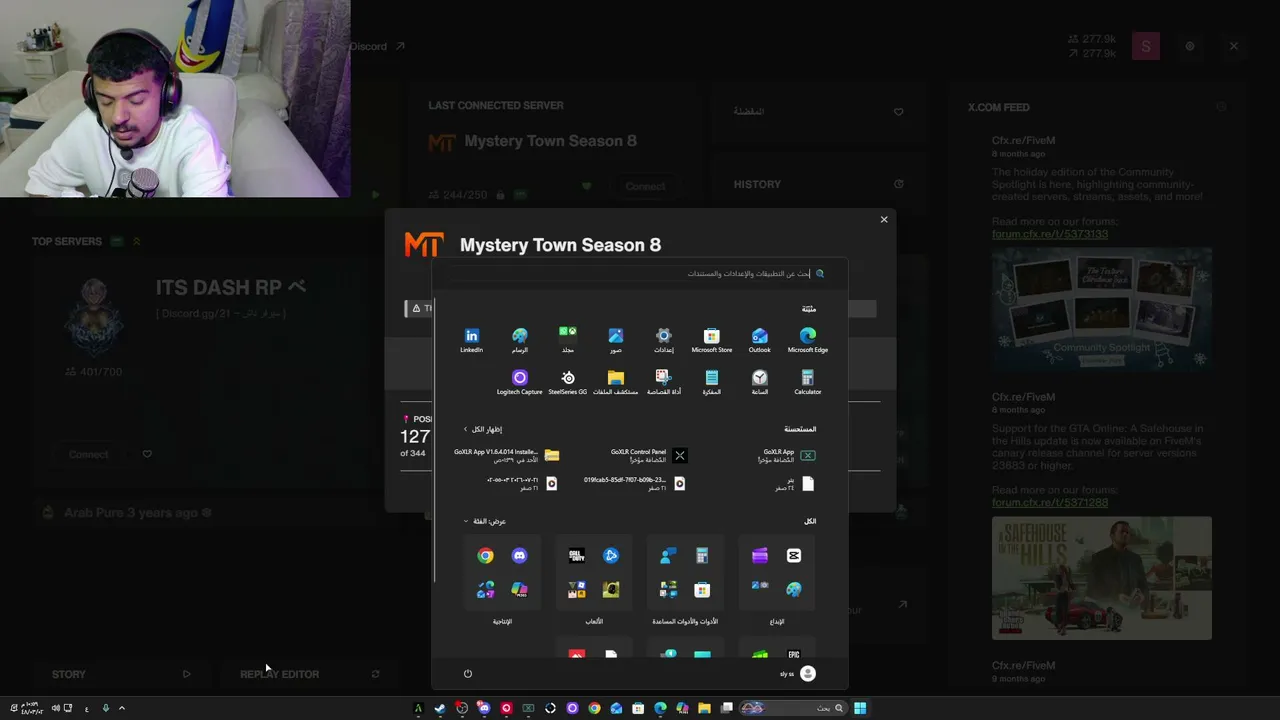Image resolution: width=1280 pixels, height=720 pixels.
Task: Open the Discord external link
Action: point(376,46)
